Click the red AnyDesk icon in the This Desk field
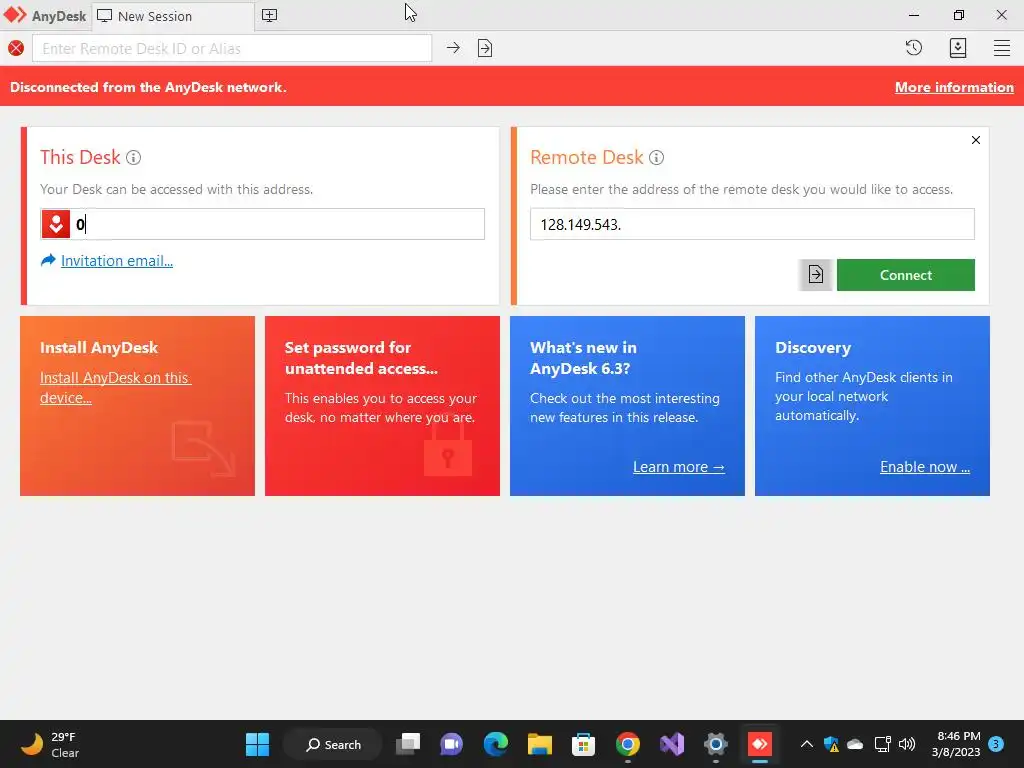The height and width of the screenshot is (768, 1024). 56,224
